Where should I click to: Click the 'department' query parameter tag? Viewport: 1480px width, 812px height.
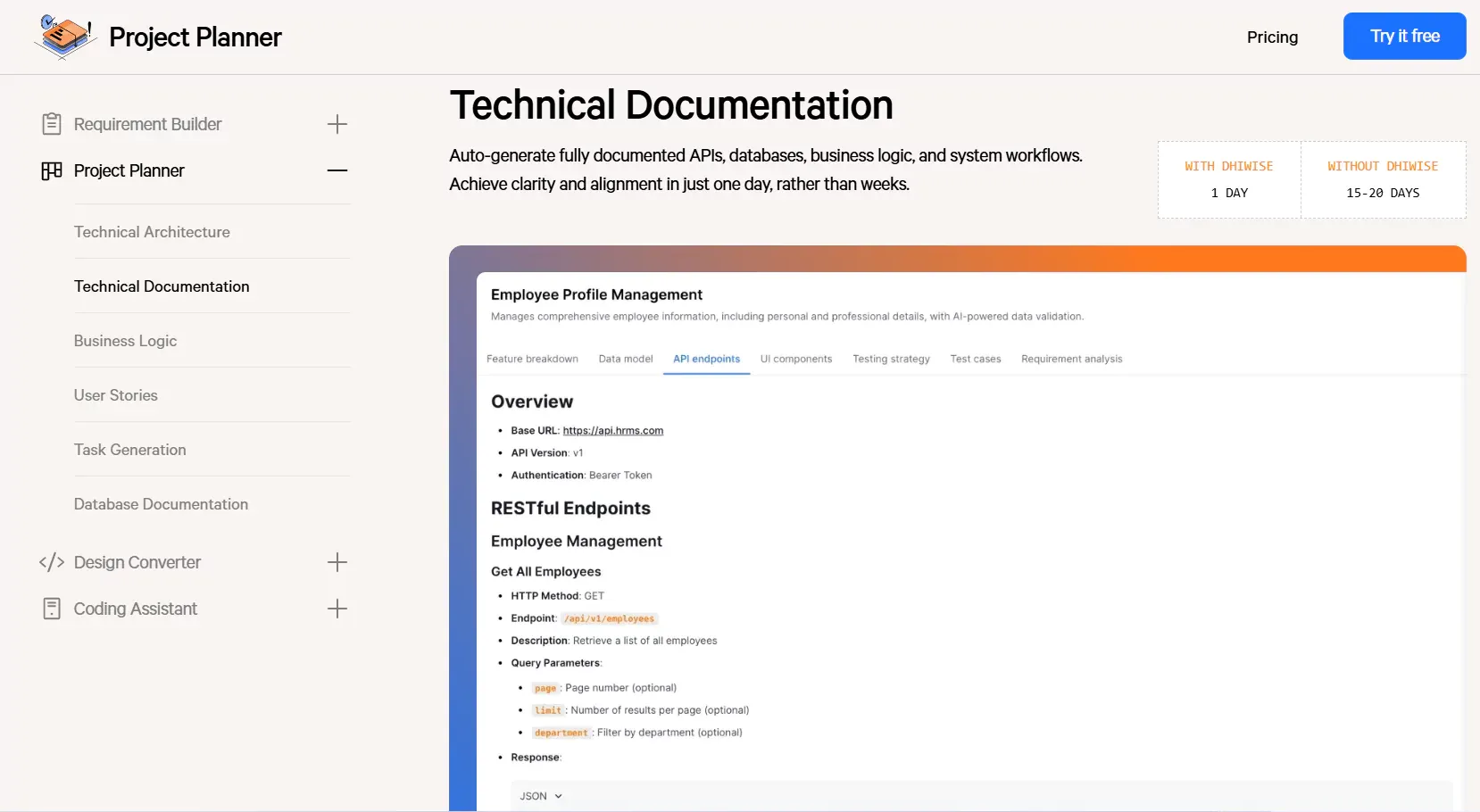coord(561,733)
